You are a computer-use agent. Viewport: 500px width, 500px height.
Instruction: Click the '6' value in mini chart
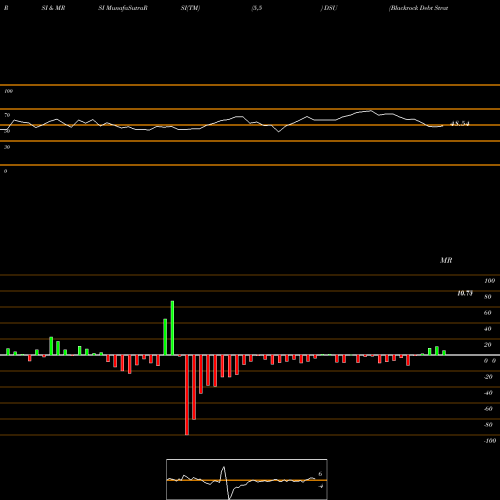coord(320,474)
